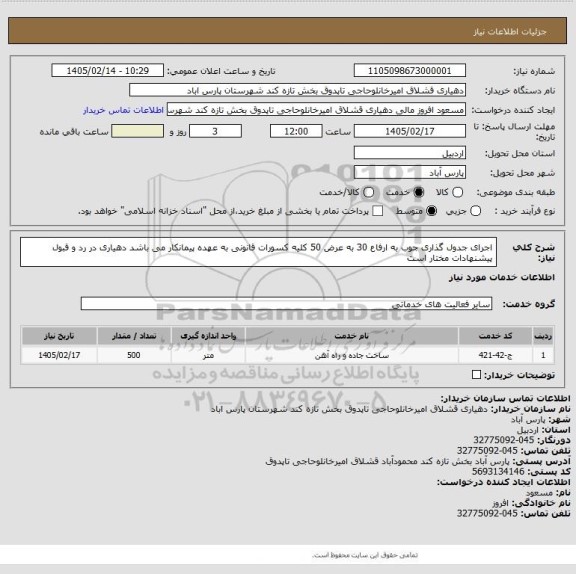Click the شهر محل تحویل field پارس آباد
Screen dimensions: 576x574
click(x=410, y=173)
